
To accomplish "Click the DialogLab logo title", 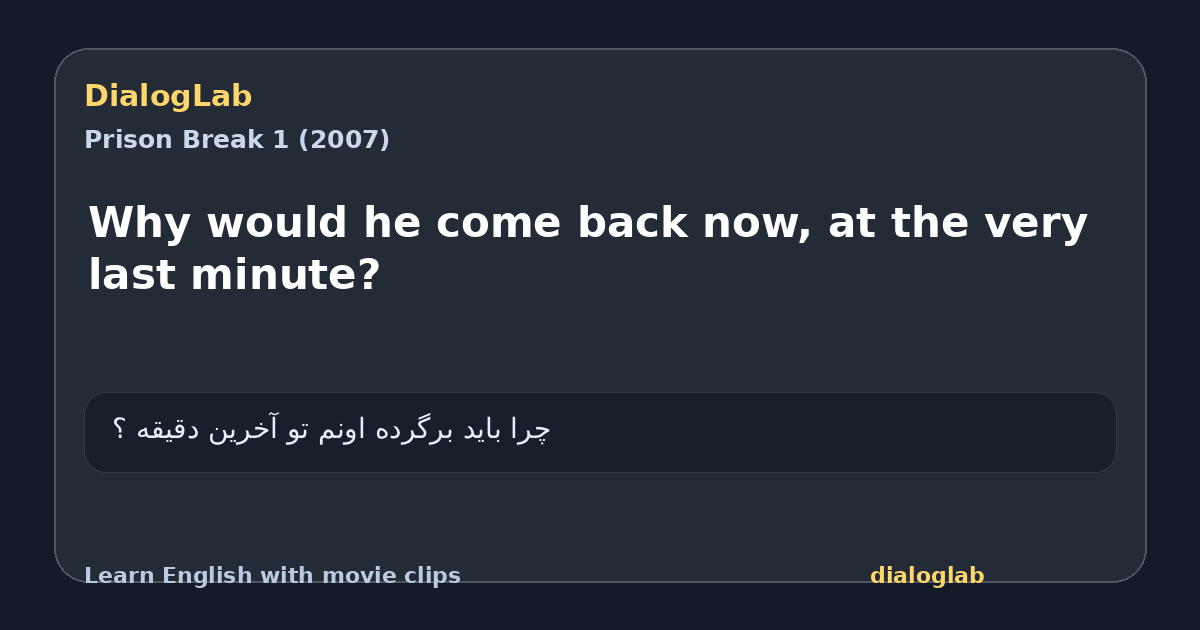I will click(x=168, y=97).
